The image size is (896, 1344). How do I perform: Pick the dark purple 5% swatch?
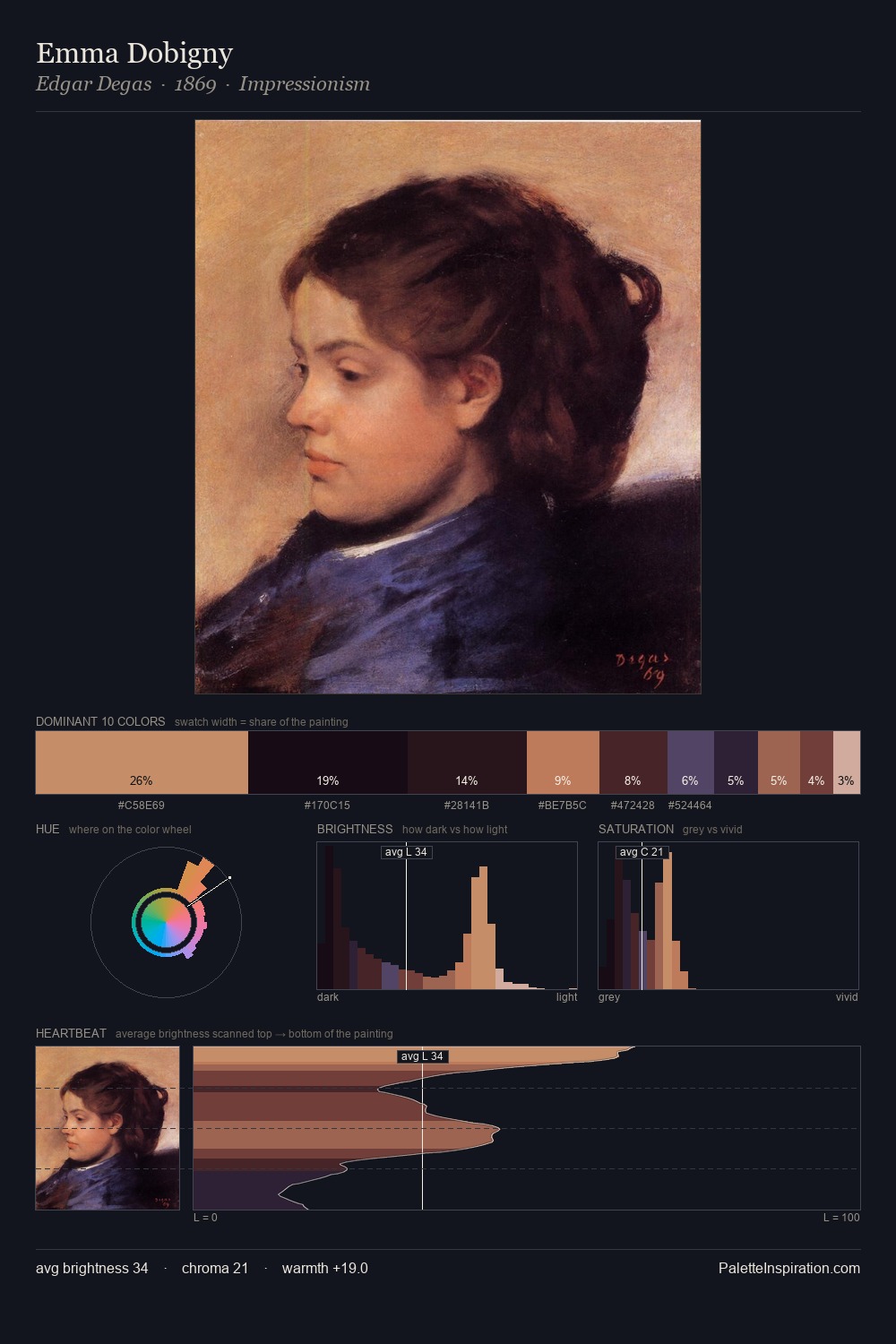(736, 762)
